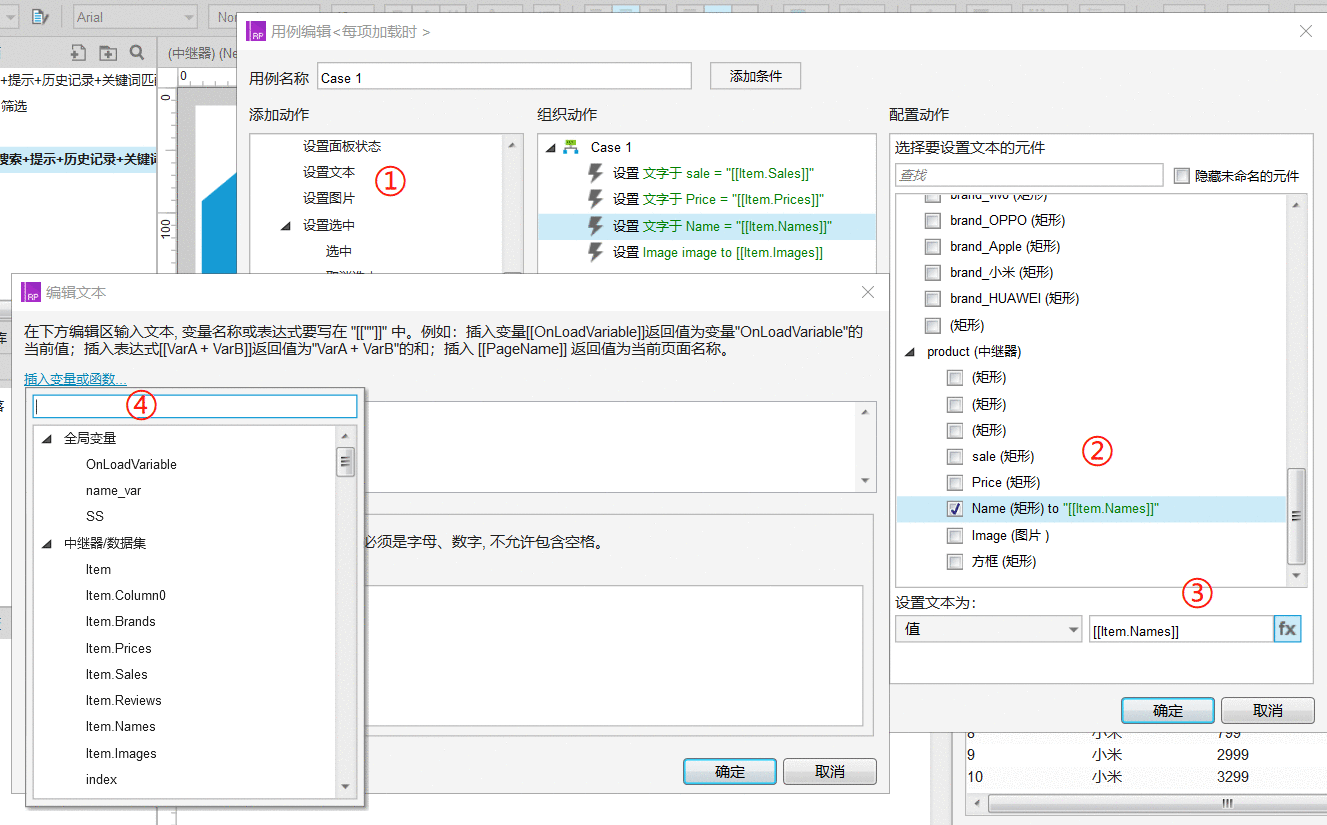
Task: Click the search magnifier in the pages panel
Action: tap(137, 52)
